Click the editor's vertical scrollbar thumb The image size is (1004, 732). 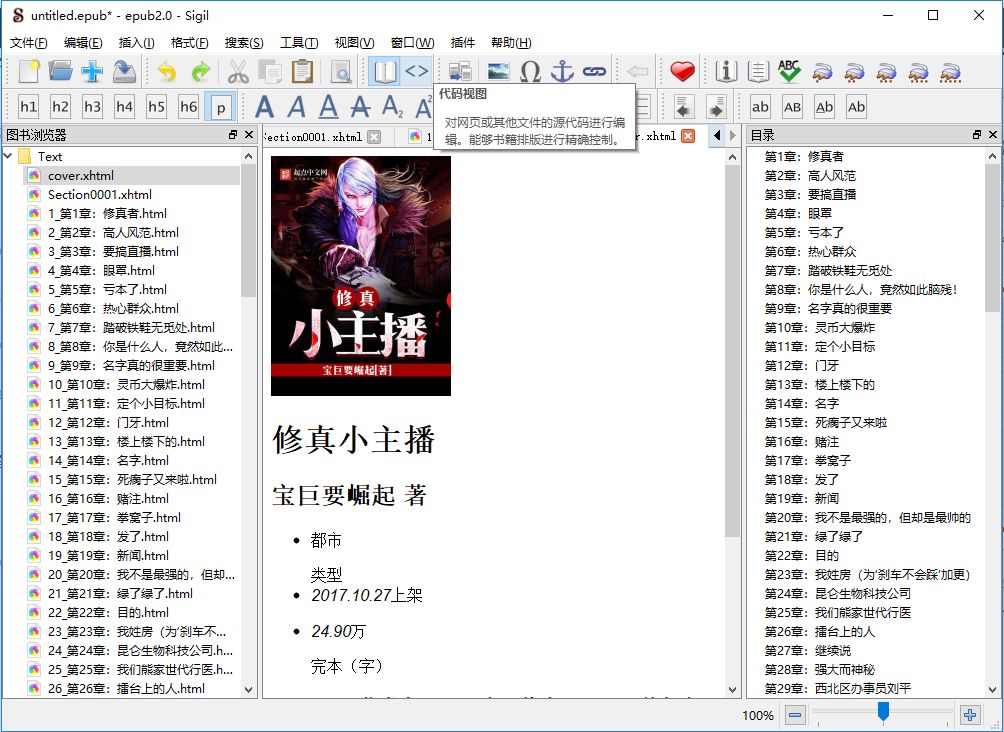(733, 351)
